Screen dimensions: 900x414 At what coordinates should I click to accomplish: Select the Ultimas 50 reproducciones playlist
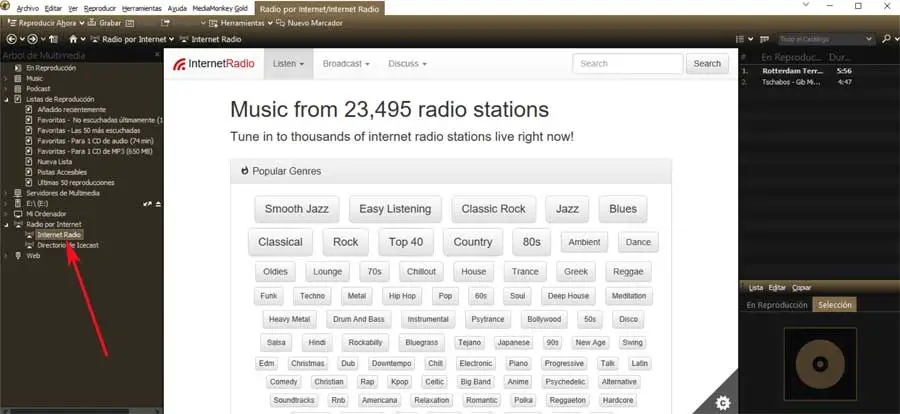click(x=76, y=183)
